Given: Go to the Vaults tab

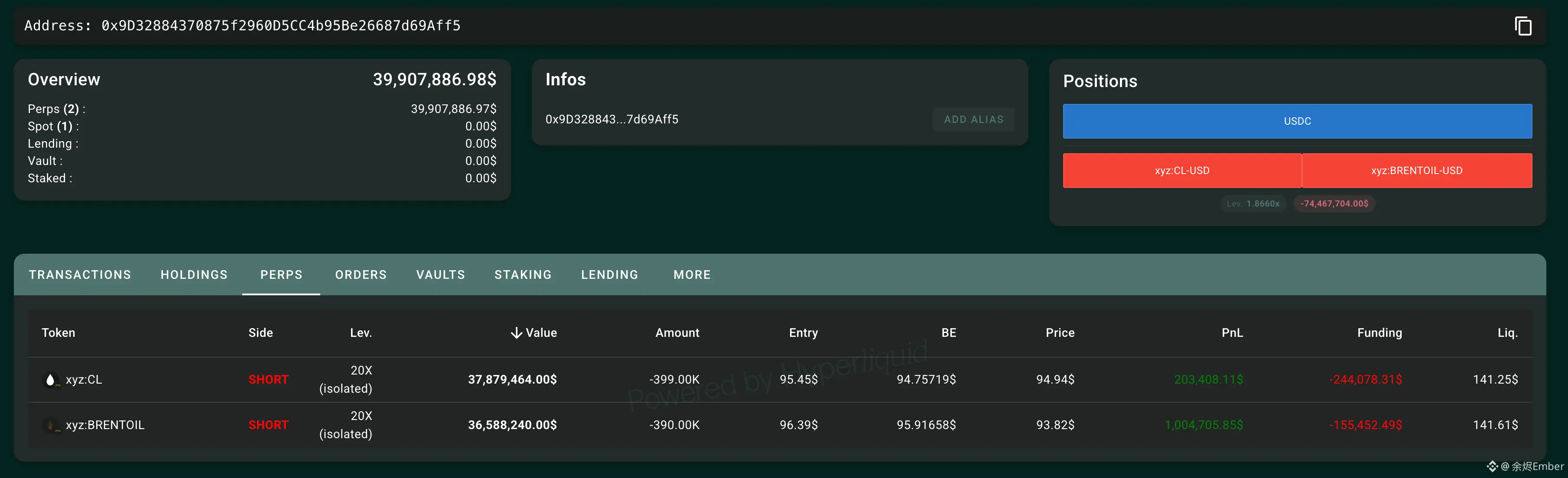Looking at the screenshot, I should [x=440, y=275].
